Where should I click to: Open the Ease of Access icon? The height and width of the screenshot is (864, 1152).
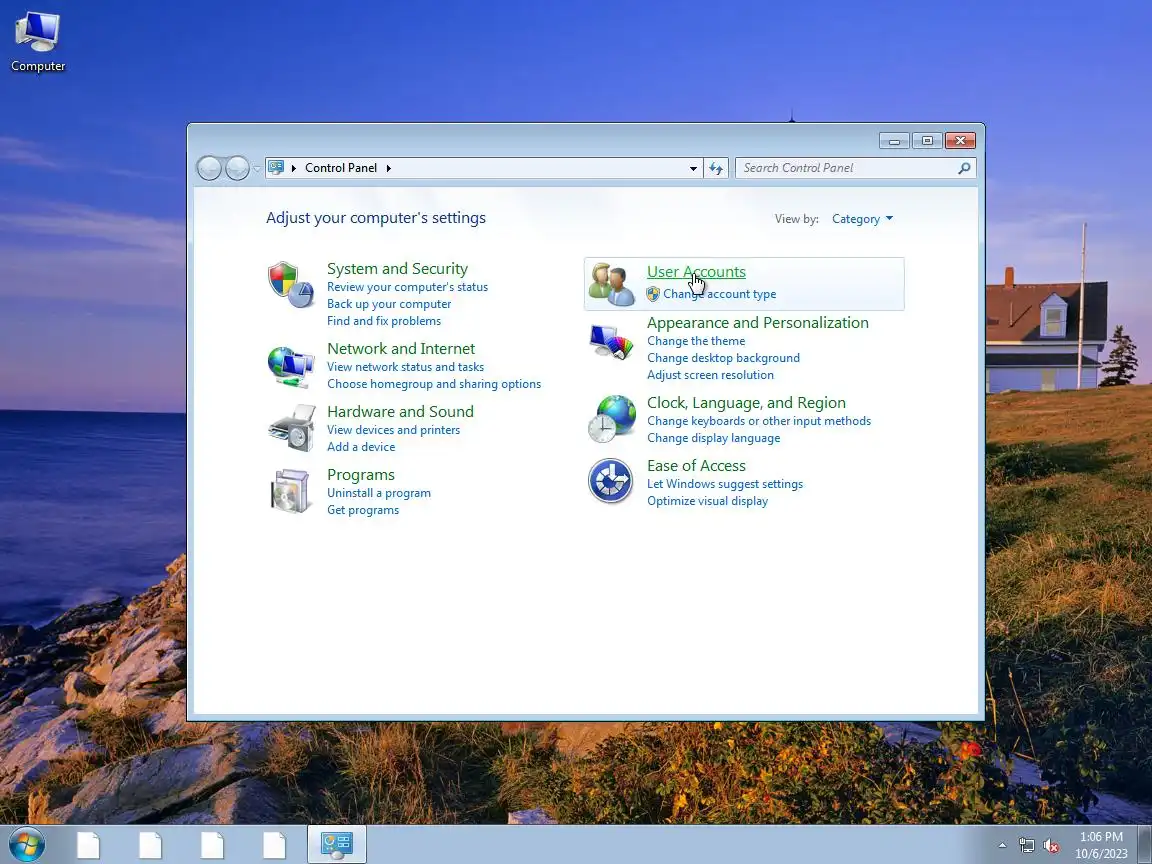[x=611, y=481]
